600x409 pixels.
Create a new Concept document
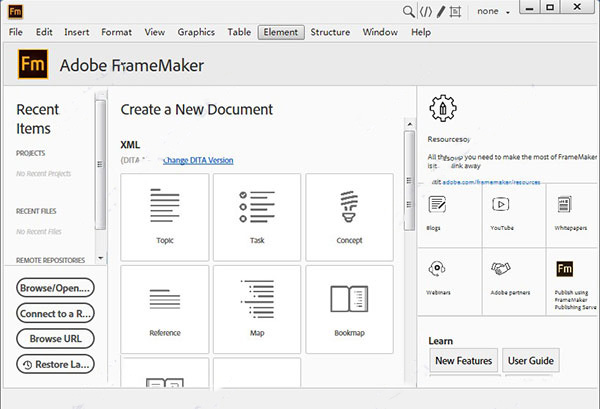349,216
